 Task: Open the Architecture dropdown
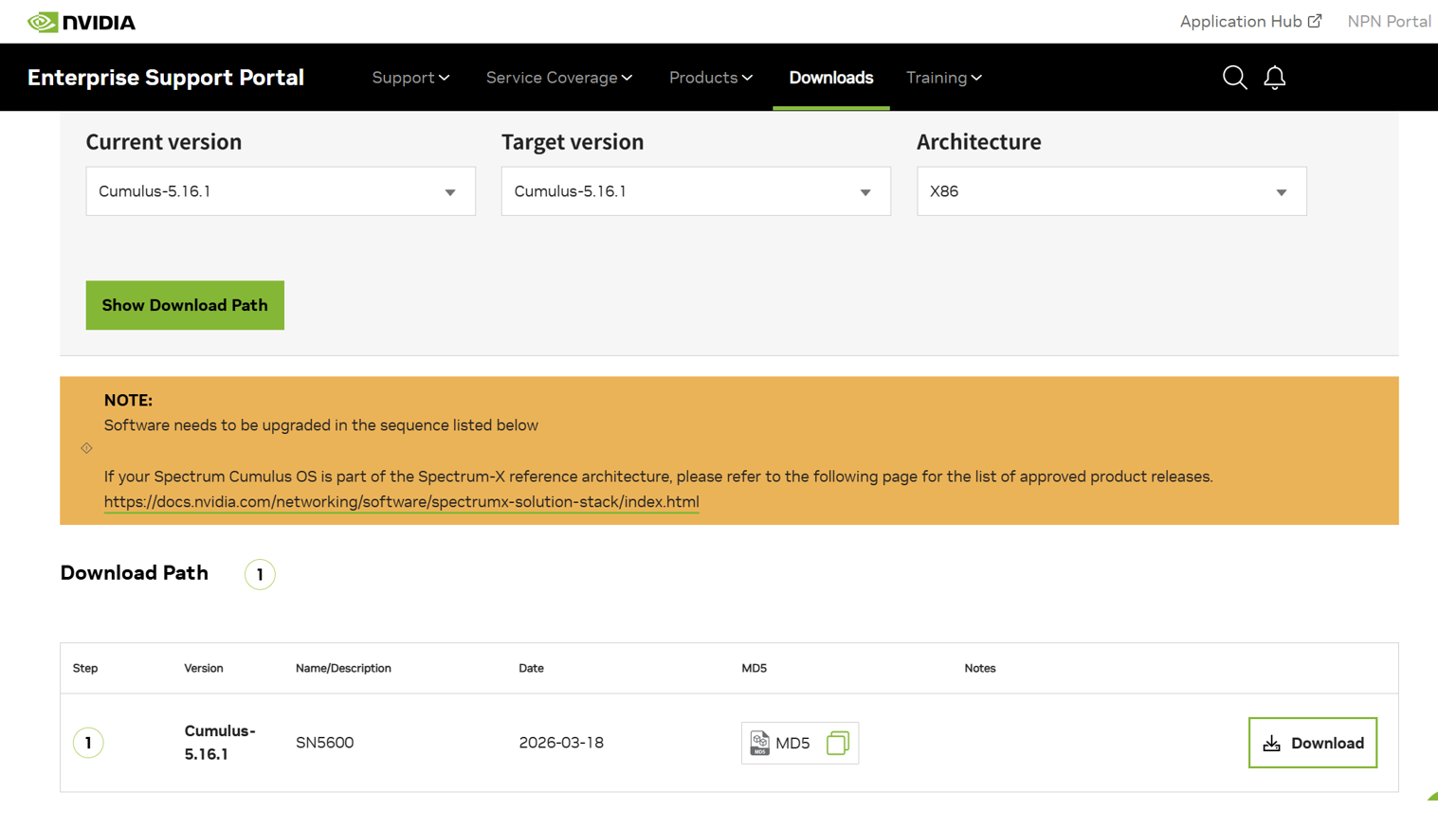pos(1111,191)
